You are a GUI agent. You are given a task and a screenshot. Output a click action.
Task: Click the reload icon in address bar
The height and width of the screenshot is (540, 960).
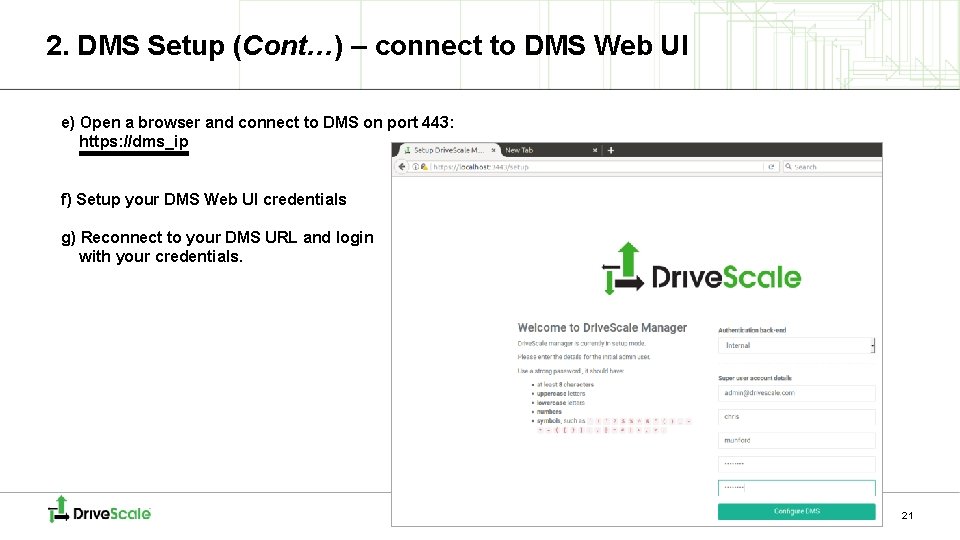(x=771, y=167)
